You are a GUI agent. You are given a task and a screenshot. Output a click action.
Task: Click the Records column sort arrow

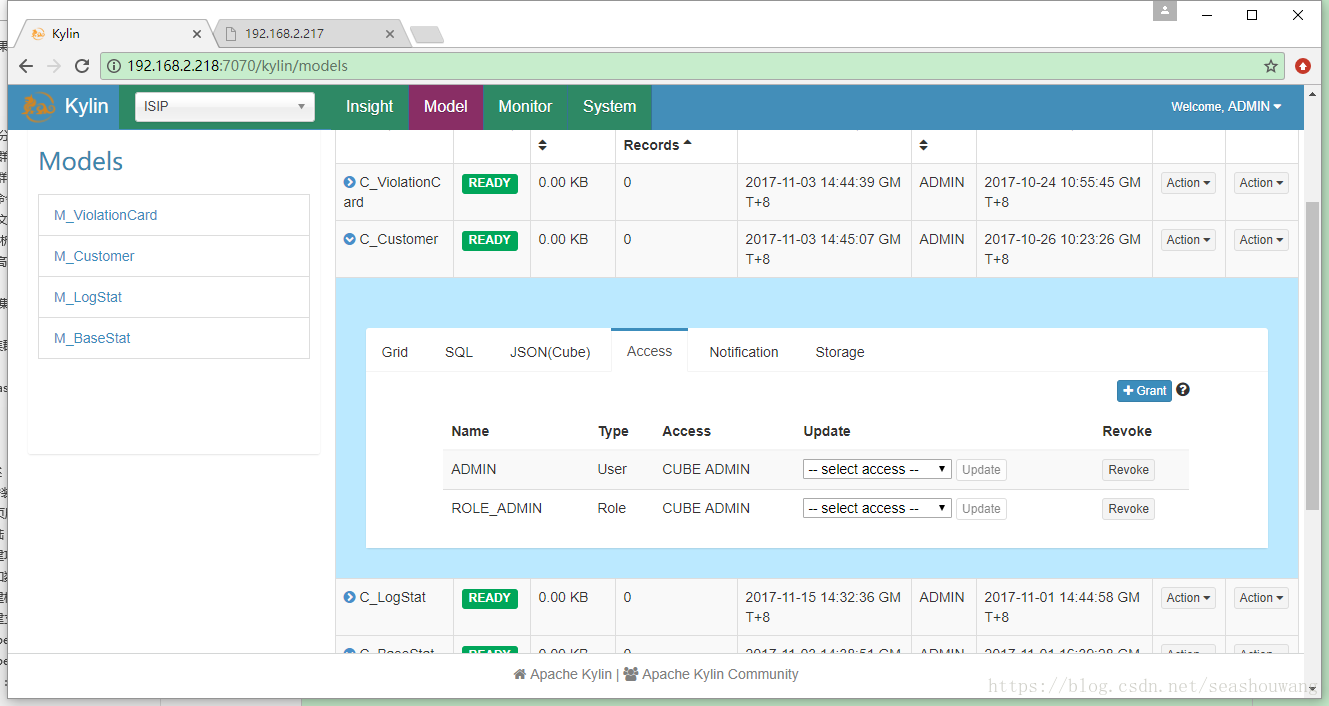tap(687, 145)
